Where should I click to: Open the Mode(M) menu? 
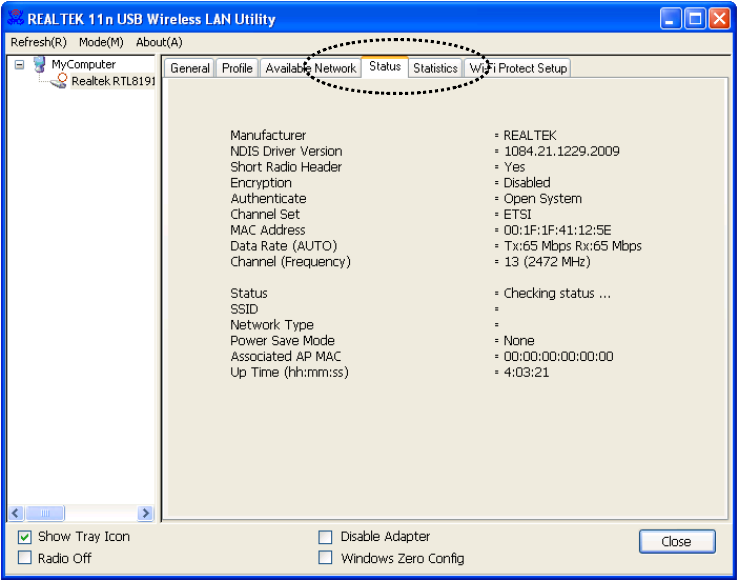(x=101, y=42)
